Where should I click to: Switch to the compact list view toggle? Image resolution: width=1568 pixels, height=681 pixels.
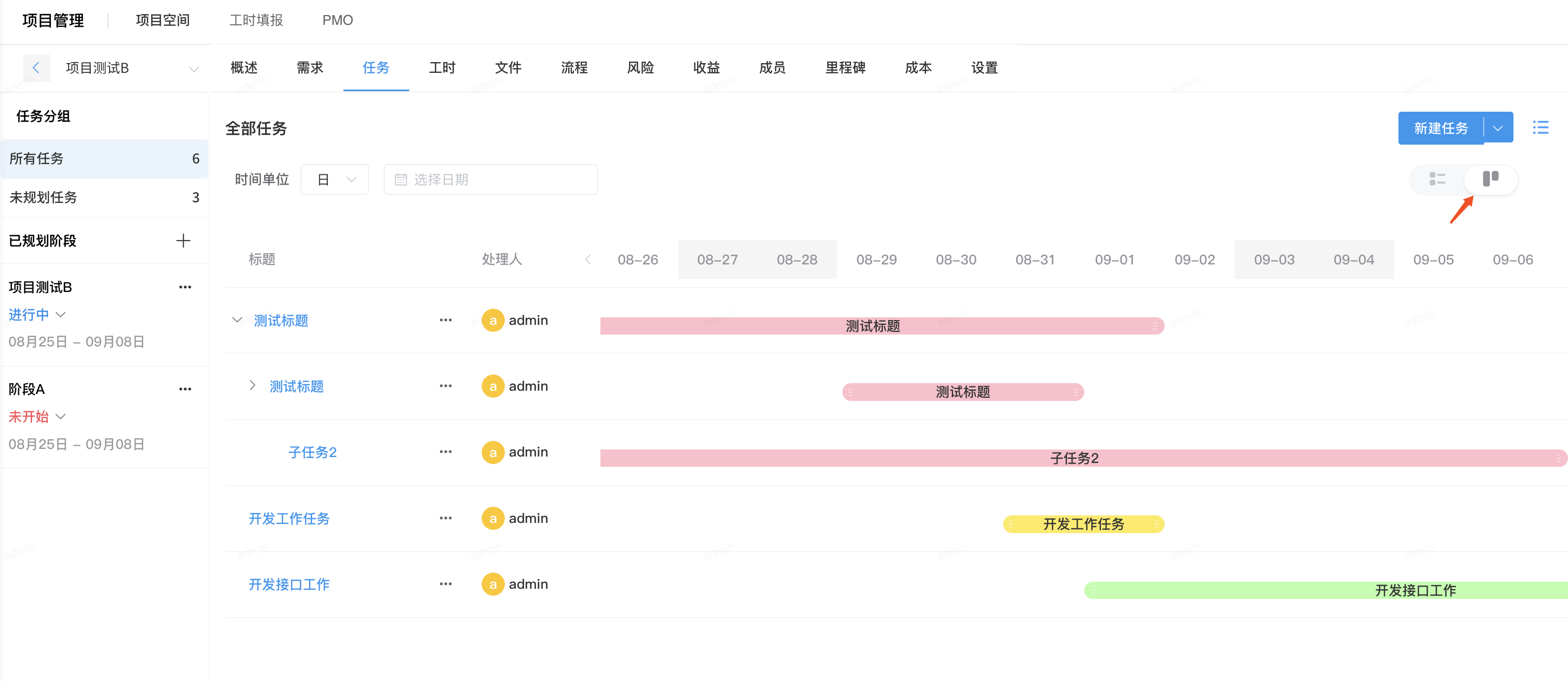pyautogui.click(x=1439, y=179)
